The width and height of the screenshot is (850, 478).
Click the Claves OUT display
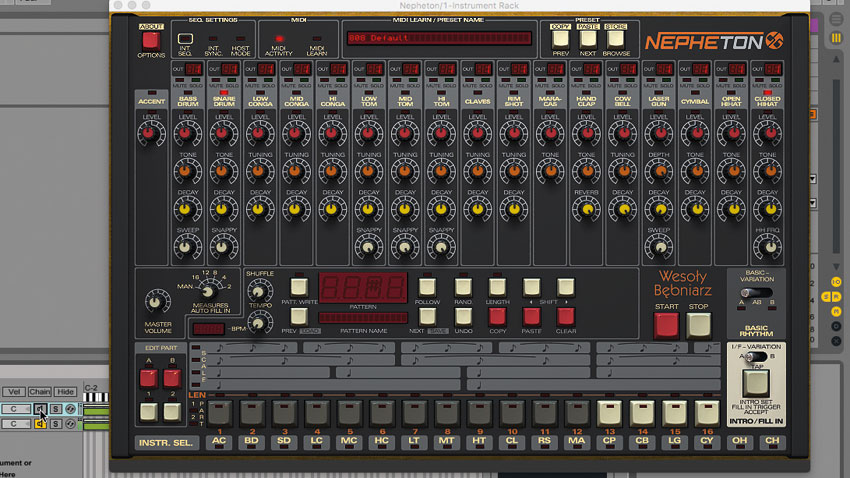tap(484, 69)
